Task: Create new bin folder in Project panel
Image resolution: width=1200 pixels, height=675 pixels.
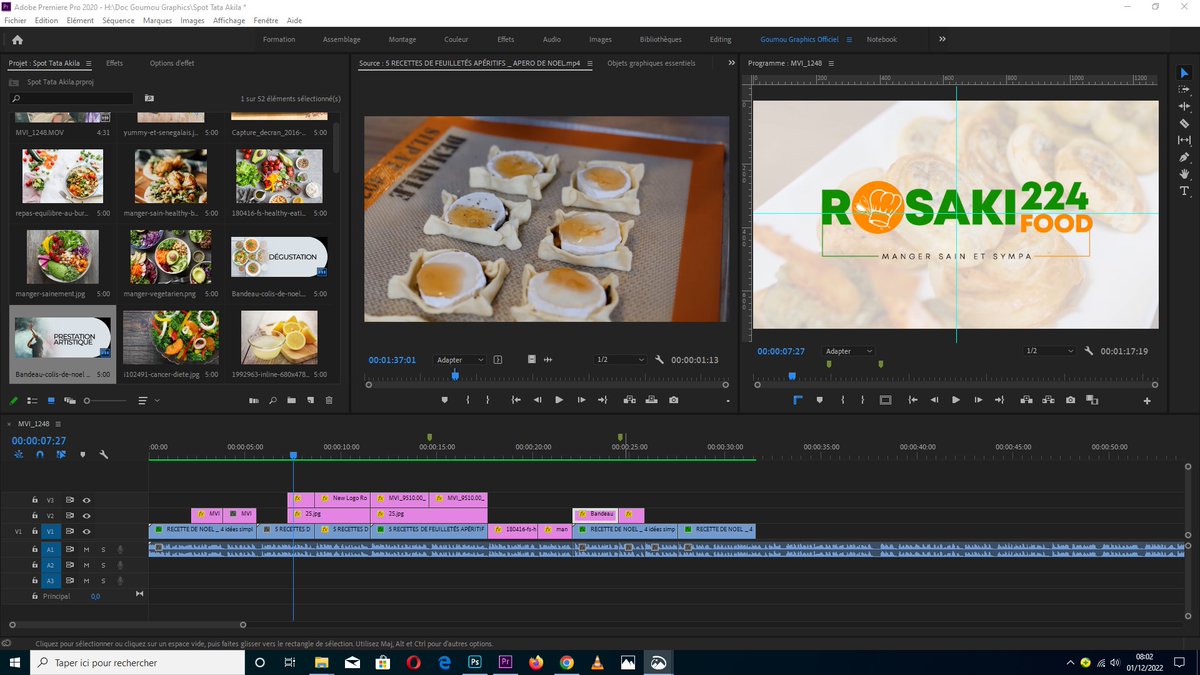Action: coord(291,400)
